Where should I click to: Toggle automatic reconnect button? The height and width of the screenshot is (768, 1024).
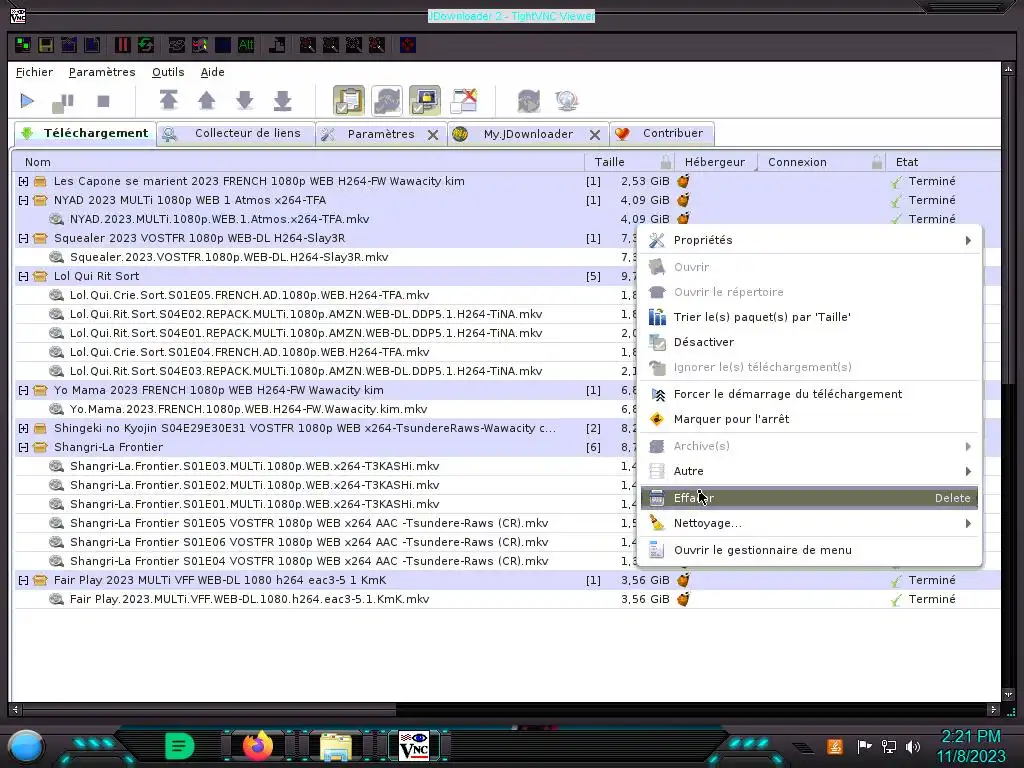point(387,101)
